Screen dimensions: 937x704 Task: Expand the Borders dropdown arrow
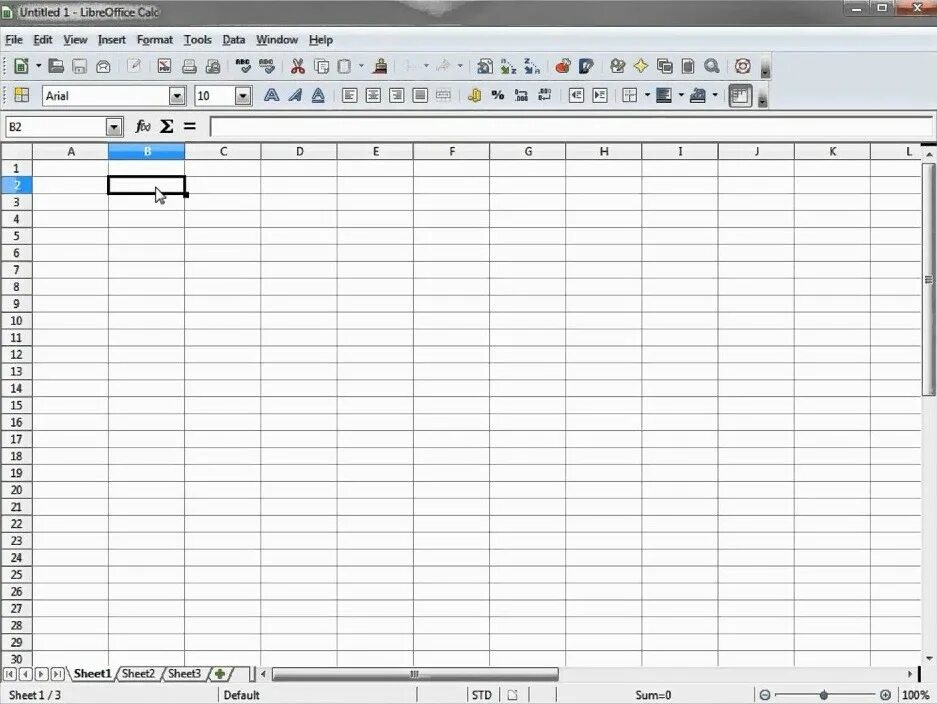[x=647, y=96]
